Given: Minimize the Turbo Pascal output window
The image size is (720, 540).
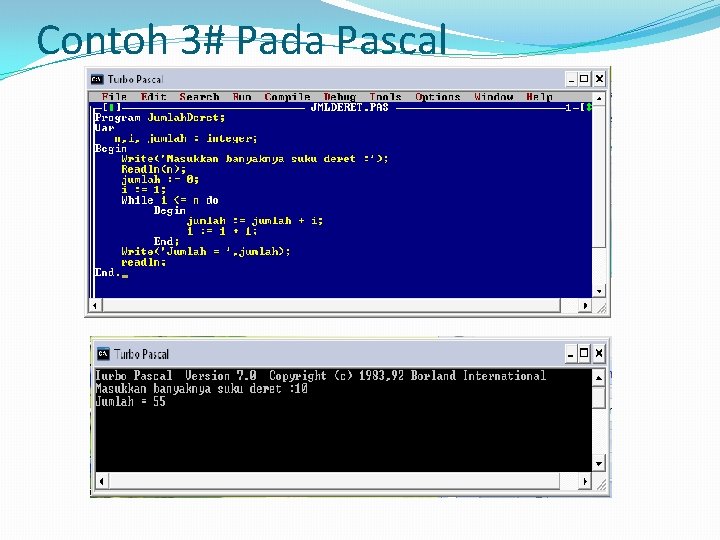Looking at the screenshot, I should (570, 354).
